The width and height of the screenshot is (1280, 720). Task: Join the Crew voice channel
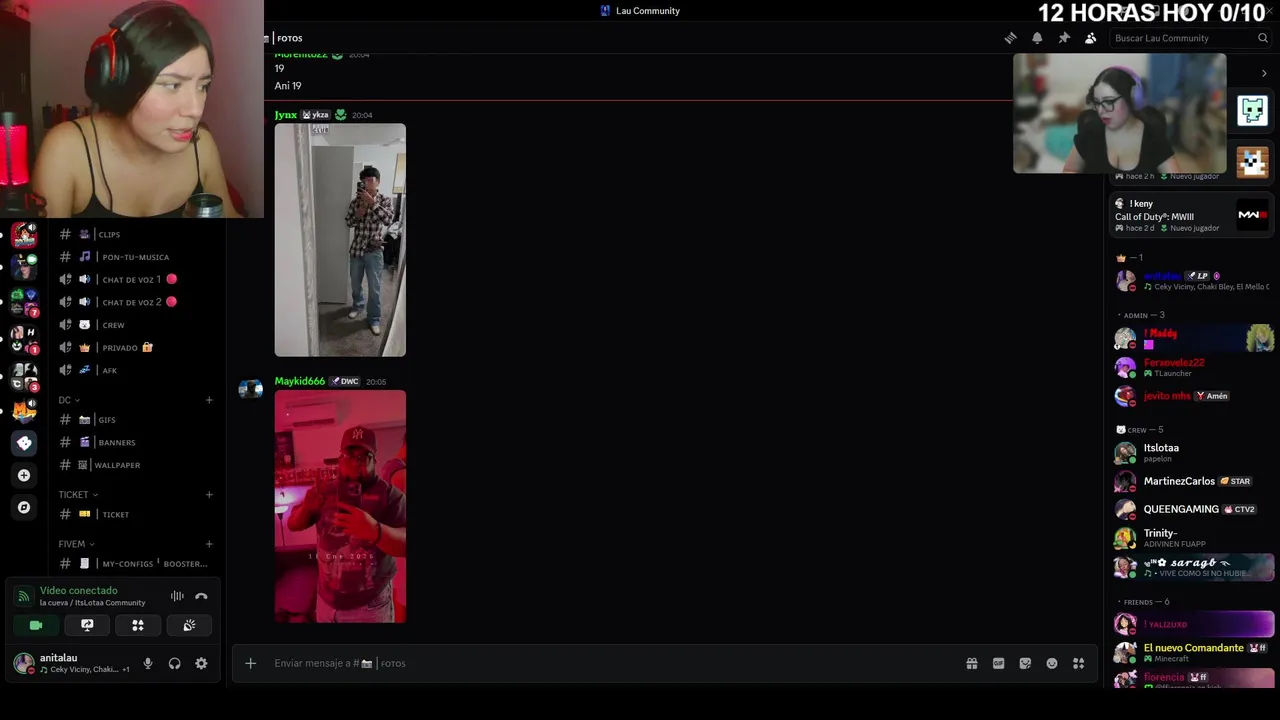pos(135,325)
